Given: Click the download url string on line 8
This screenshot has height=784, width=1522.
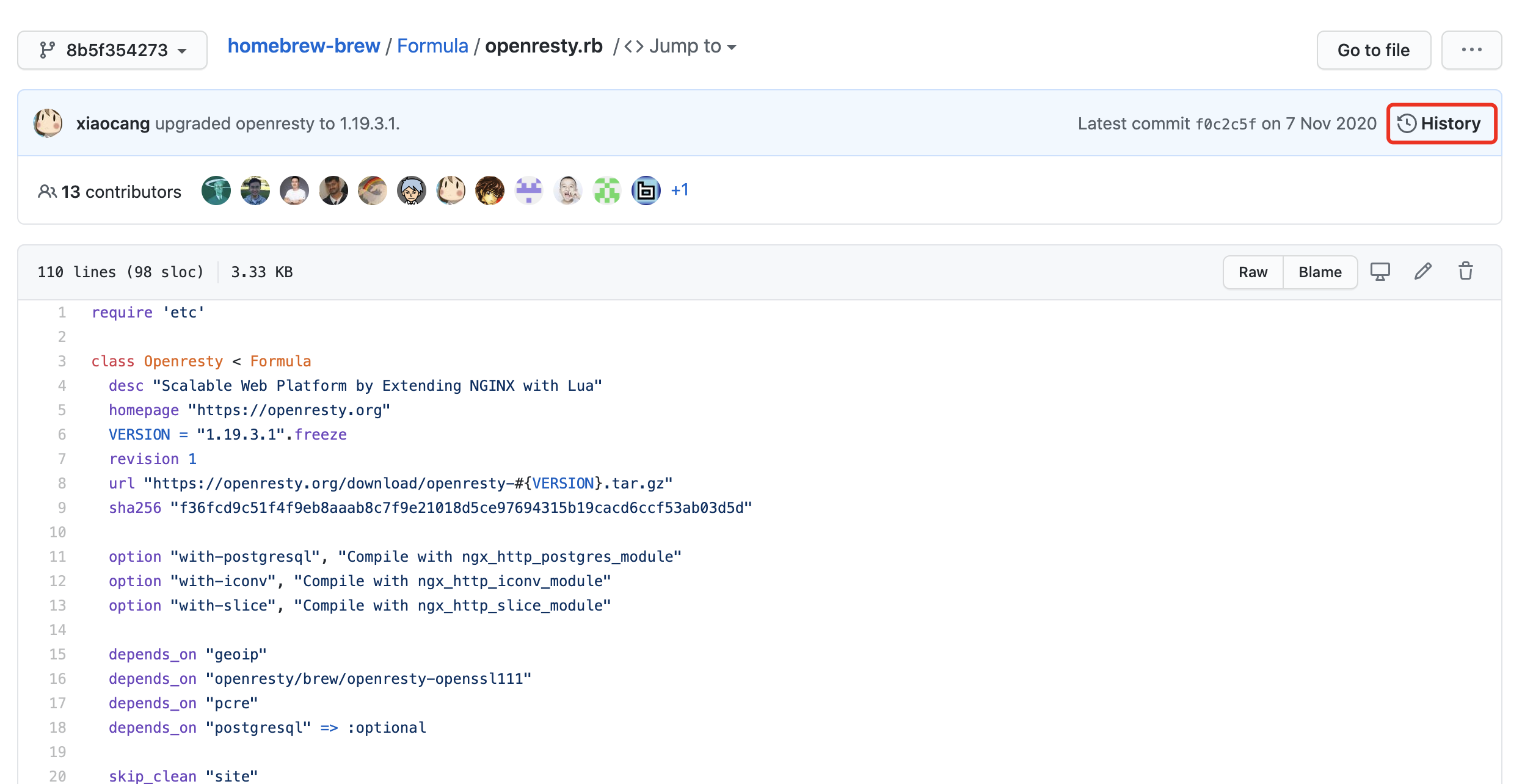Looking at the screenshot, I should [x=408, y=484].
